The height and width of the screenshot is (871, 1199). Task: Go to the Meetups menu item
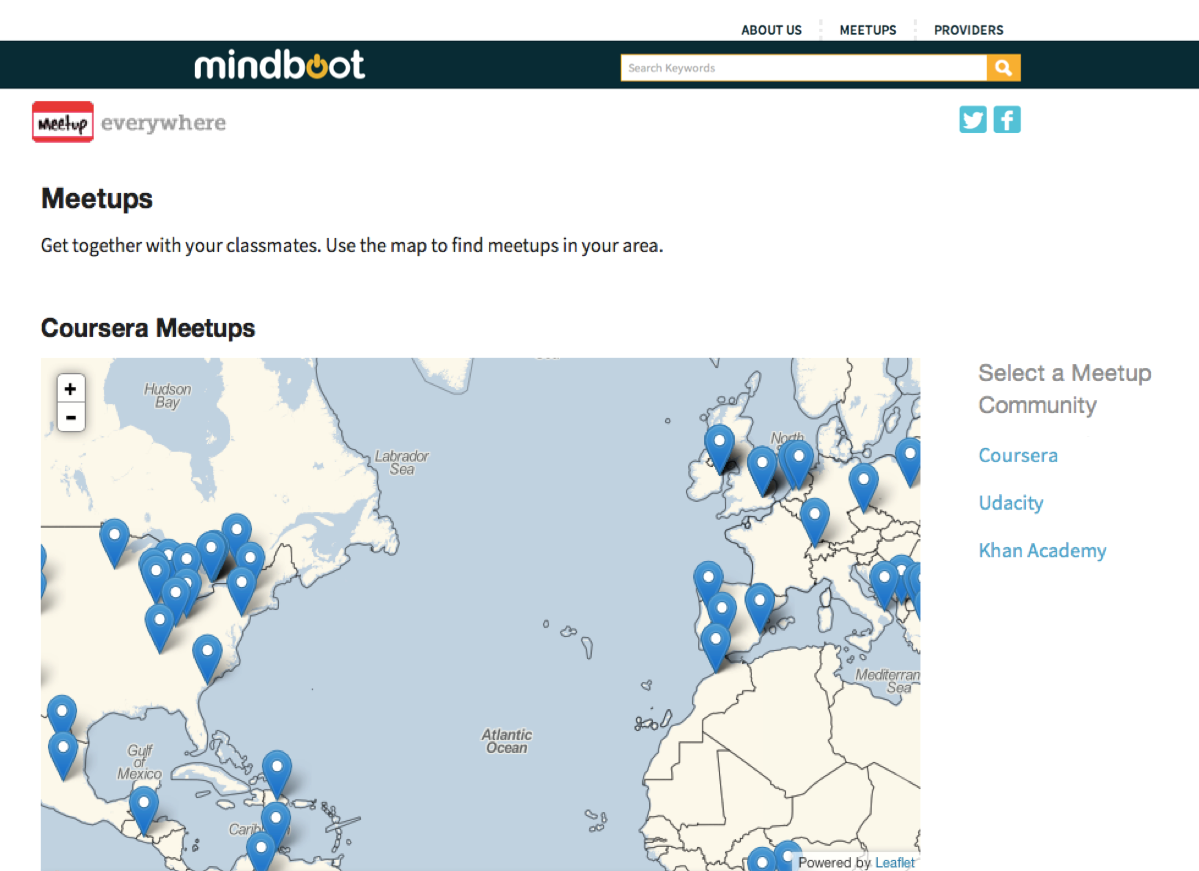(x=867, y=30)
